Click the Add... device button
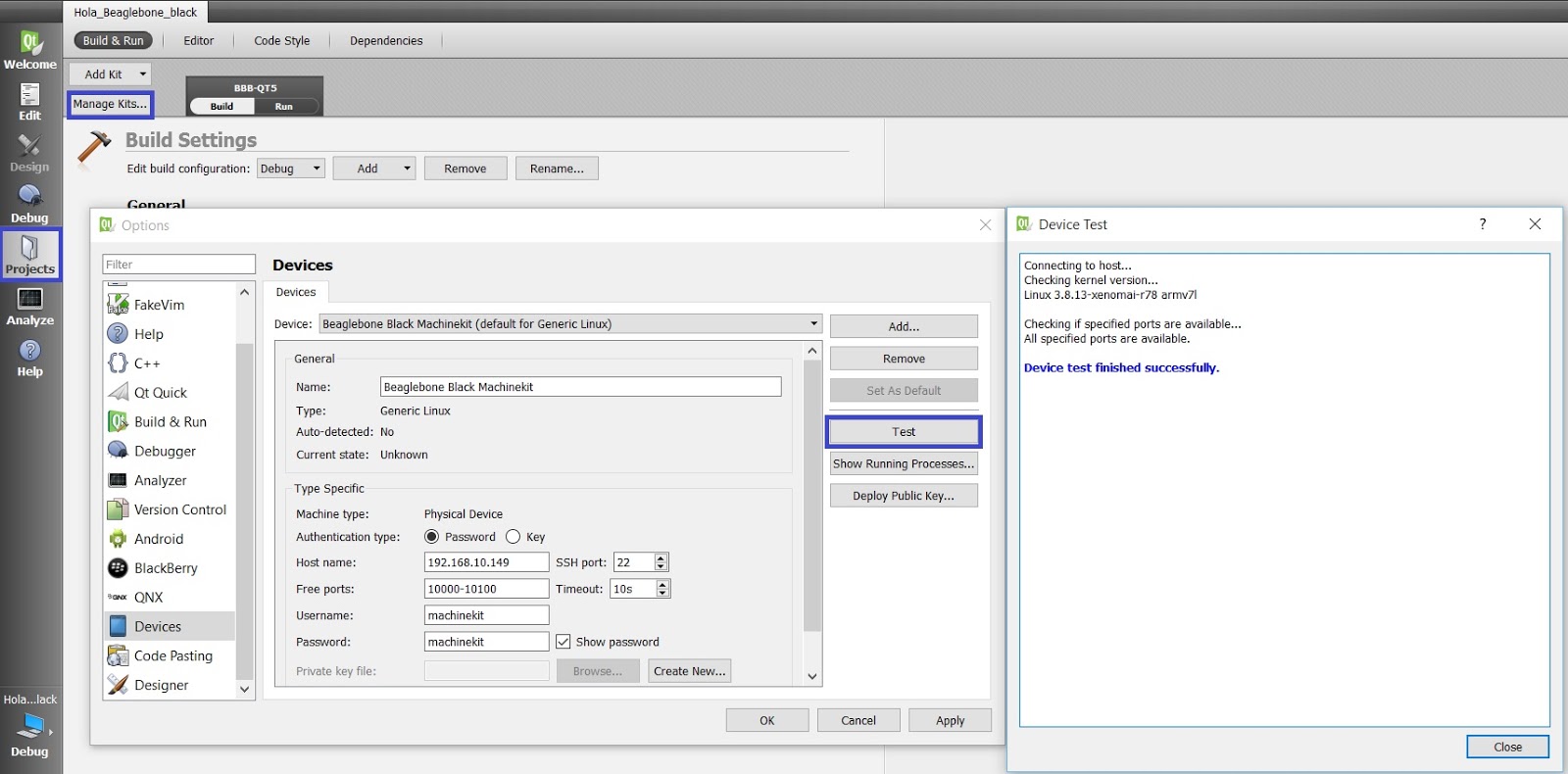 (904, 326)
